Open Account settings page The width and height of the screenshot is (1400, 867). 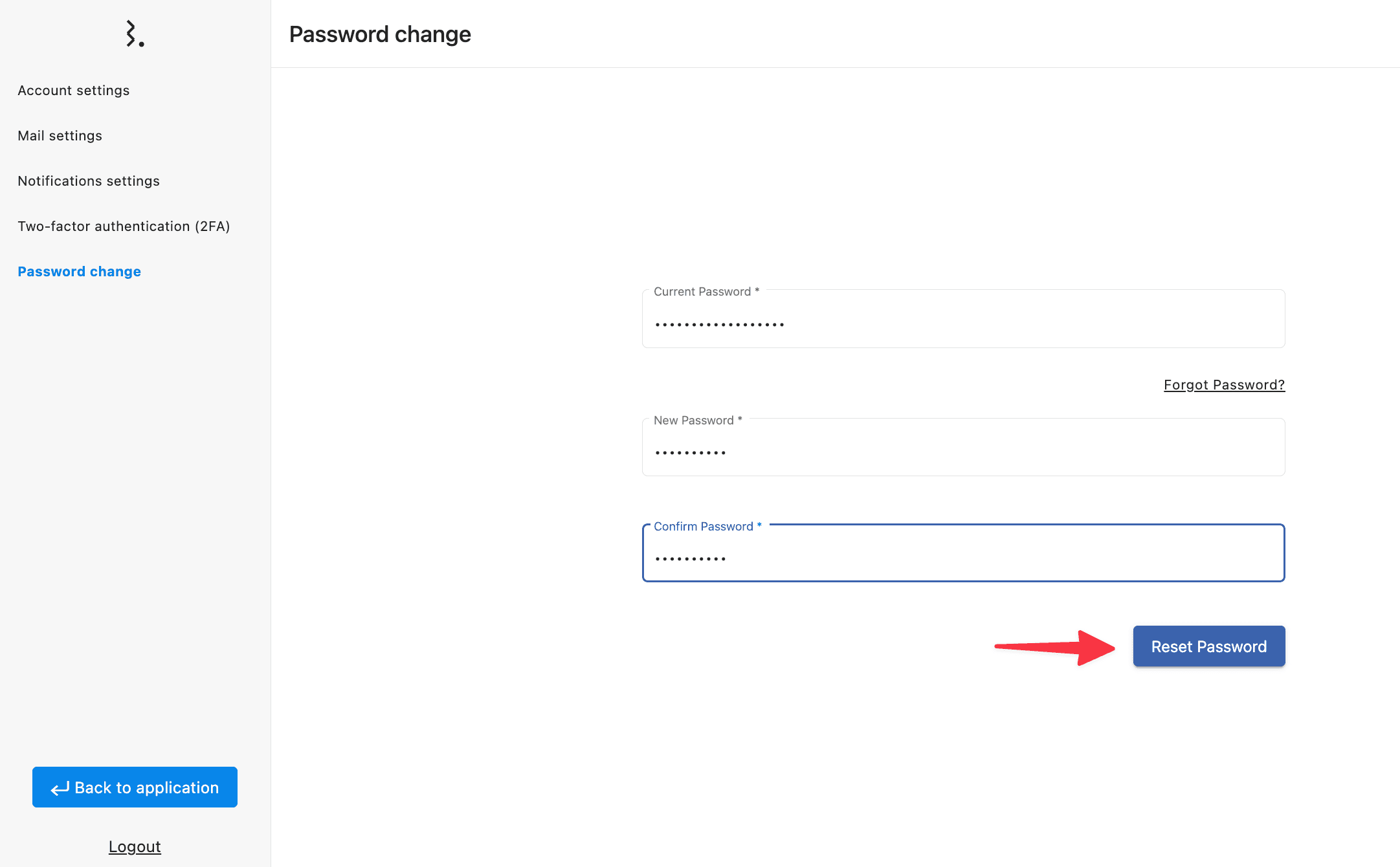[x=74, y=91]
